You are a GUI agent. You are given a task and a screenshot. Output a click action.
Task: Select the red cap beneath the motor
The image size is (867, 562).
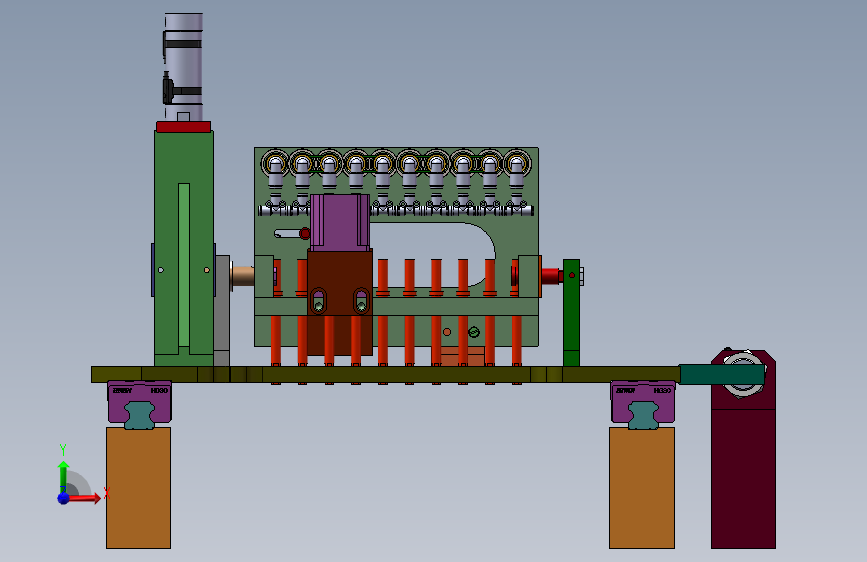[184, 127]
